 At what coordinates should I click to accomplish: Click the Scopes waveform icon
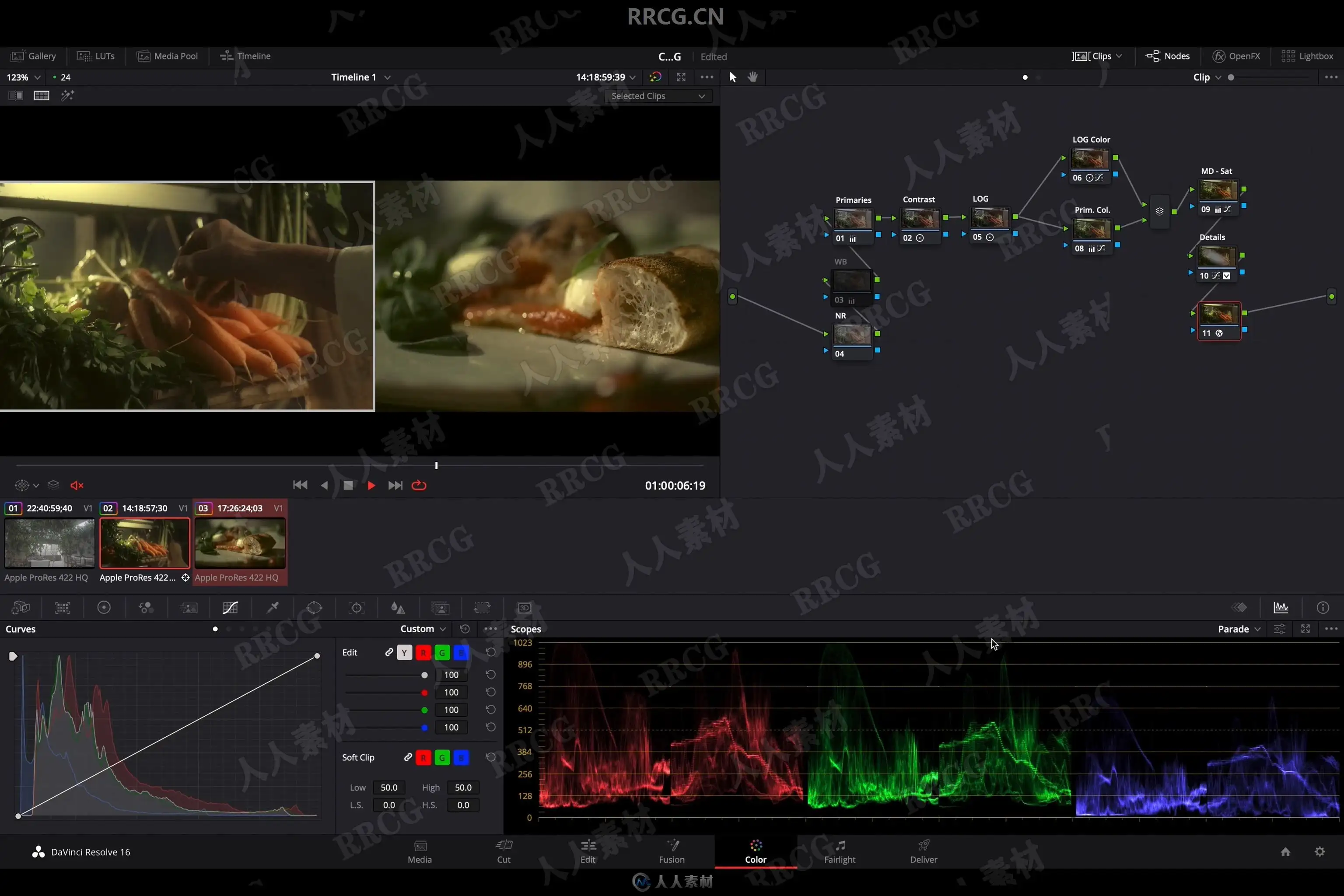coord(1281,607)
